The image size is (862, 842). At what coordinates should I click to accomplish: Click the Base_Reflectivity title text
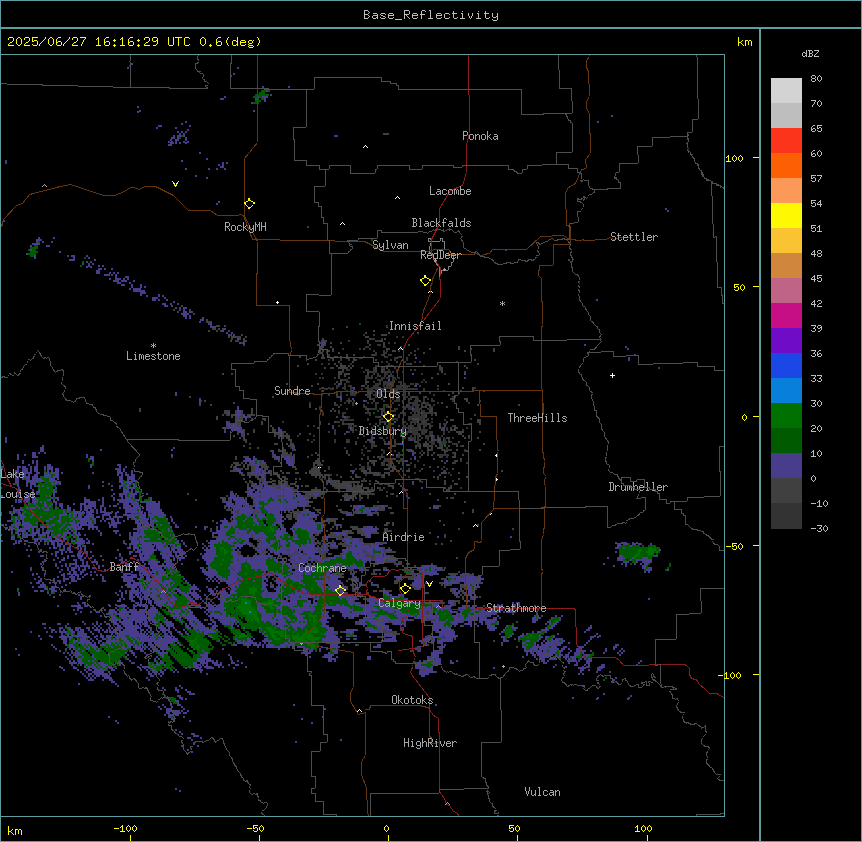430,15
